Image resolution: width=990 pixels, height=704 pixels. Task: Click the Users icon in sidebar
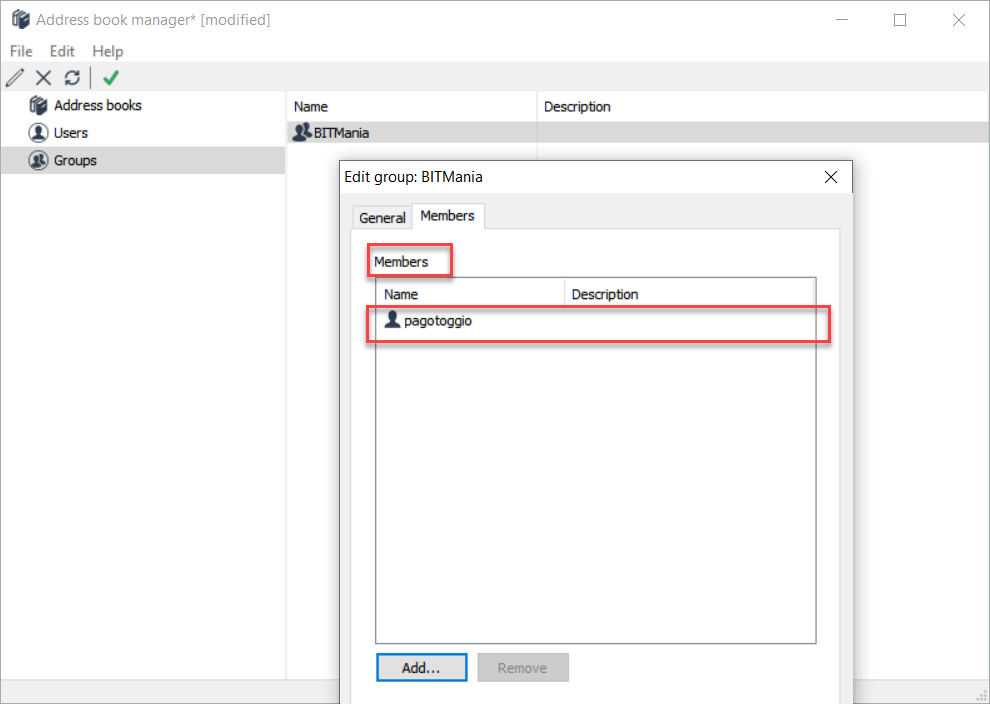[38, 133]
